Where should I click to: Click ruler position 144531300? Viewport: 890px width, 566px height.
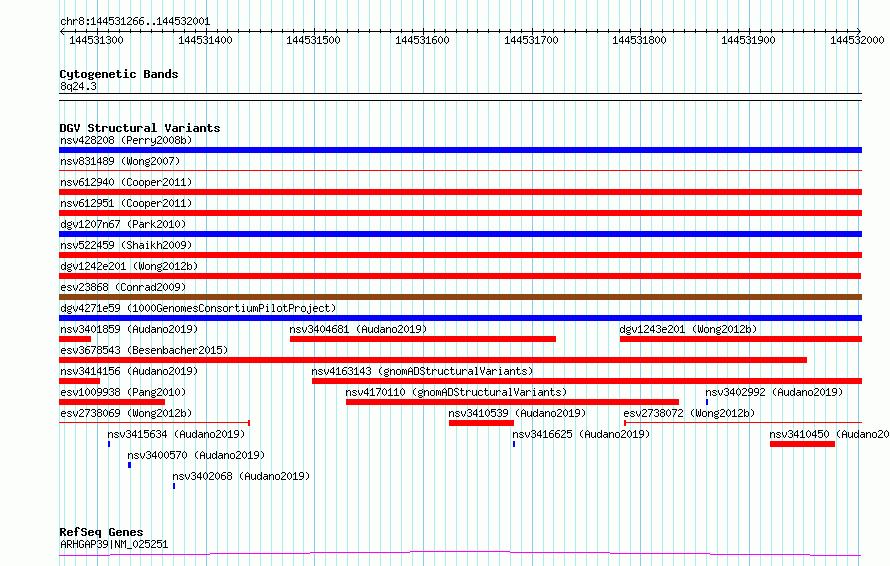[96, 40]
